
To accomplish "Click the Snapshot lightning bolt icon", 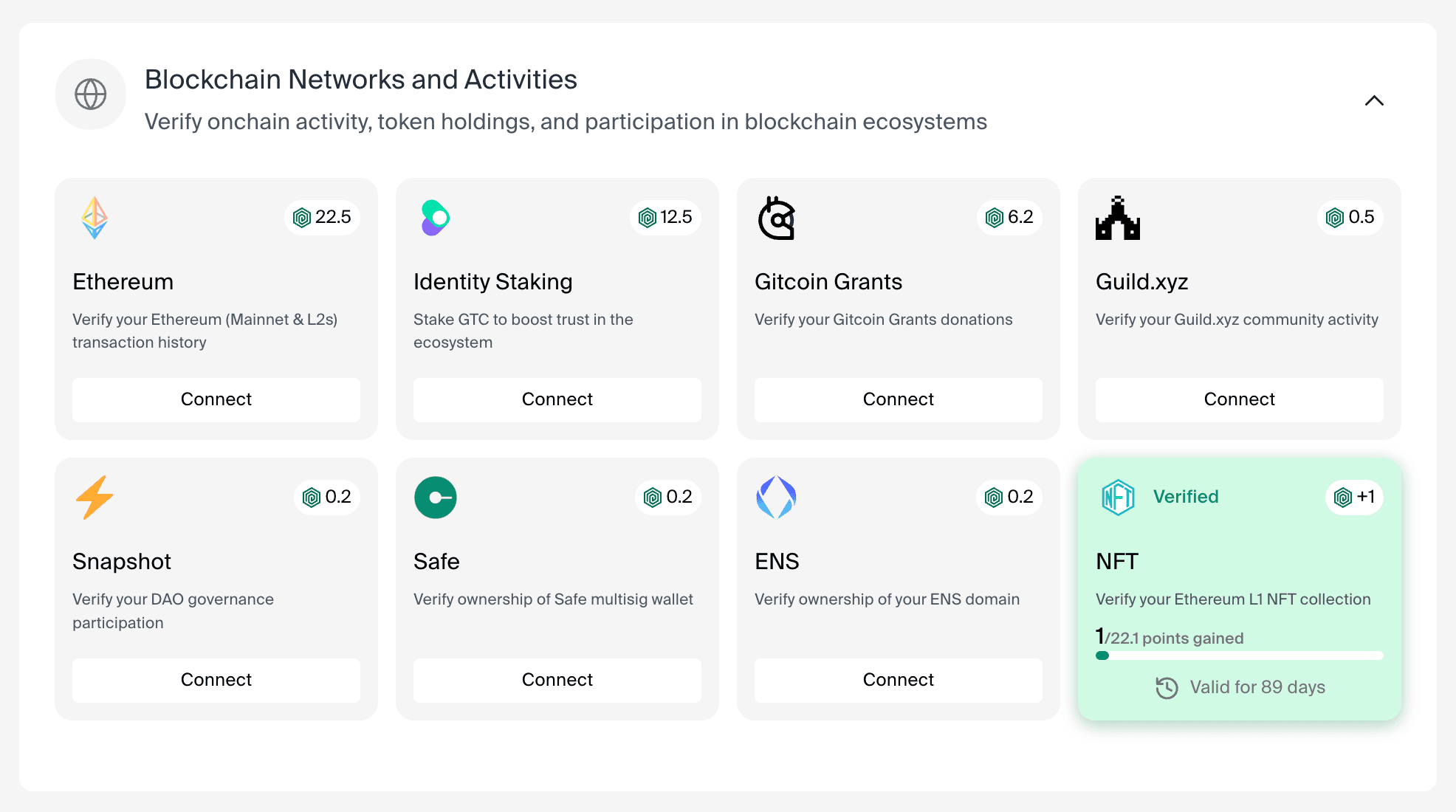I will point(95,498).
